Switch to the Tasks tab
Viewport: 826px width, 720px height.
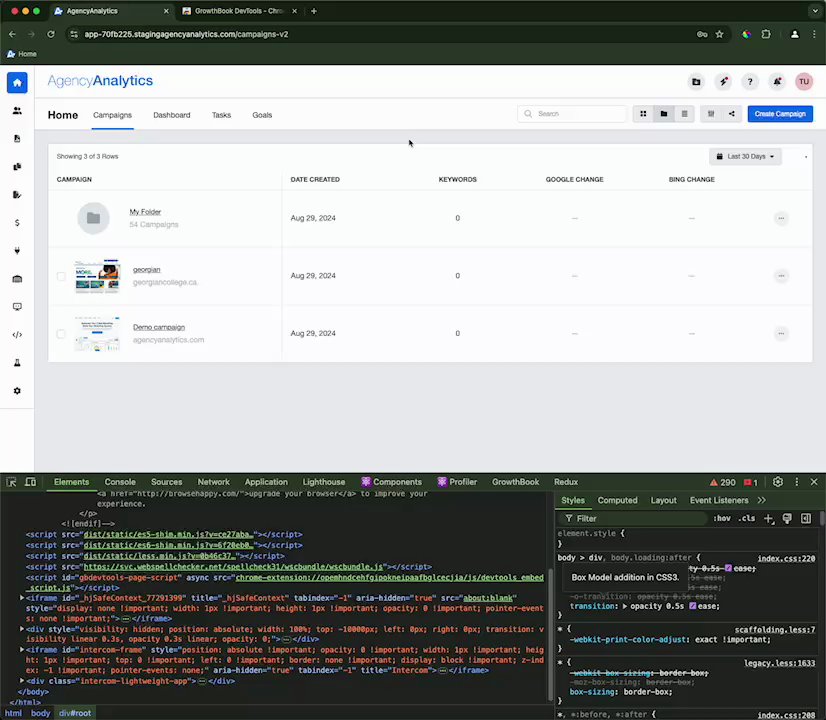(221, 115)
